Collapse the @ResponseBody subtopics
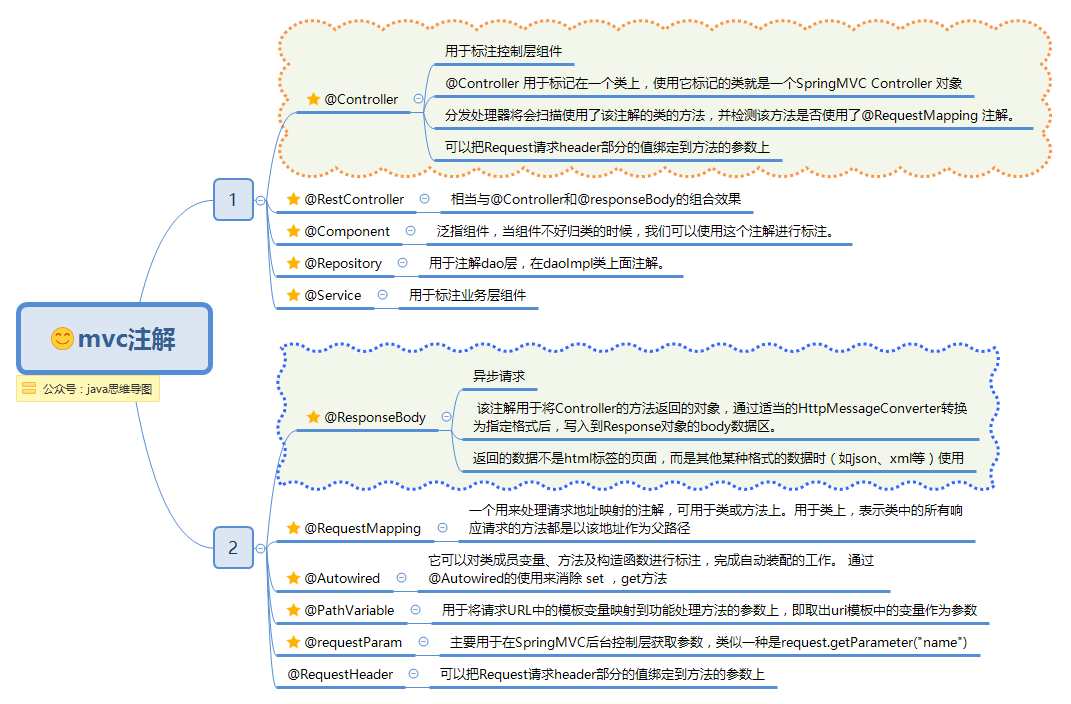Viewport: 1071px width, 704px height. pos(448,418)
